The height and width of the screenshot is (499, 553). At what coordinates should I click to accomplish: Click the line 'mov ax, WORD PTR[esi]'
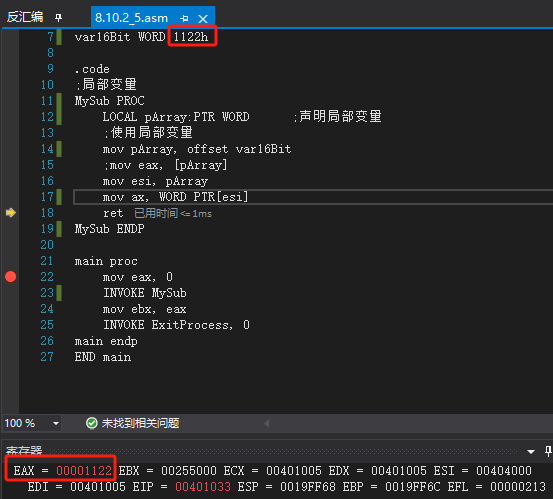pyautogui.click(x=175, y=197)
